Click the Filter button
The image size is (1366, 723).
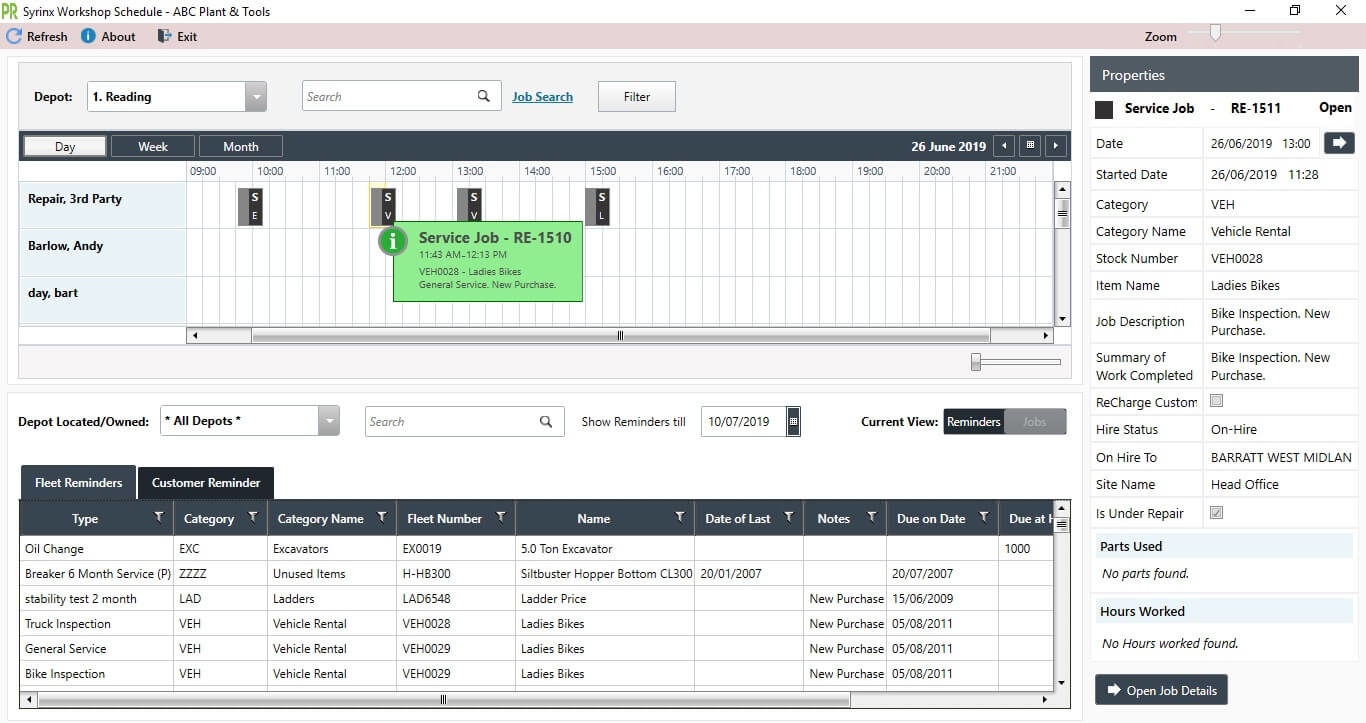(x=637, y=97)
